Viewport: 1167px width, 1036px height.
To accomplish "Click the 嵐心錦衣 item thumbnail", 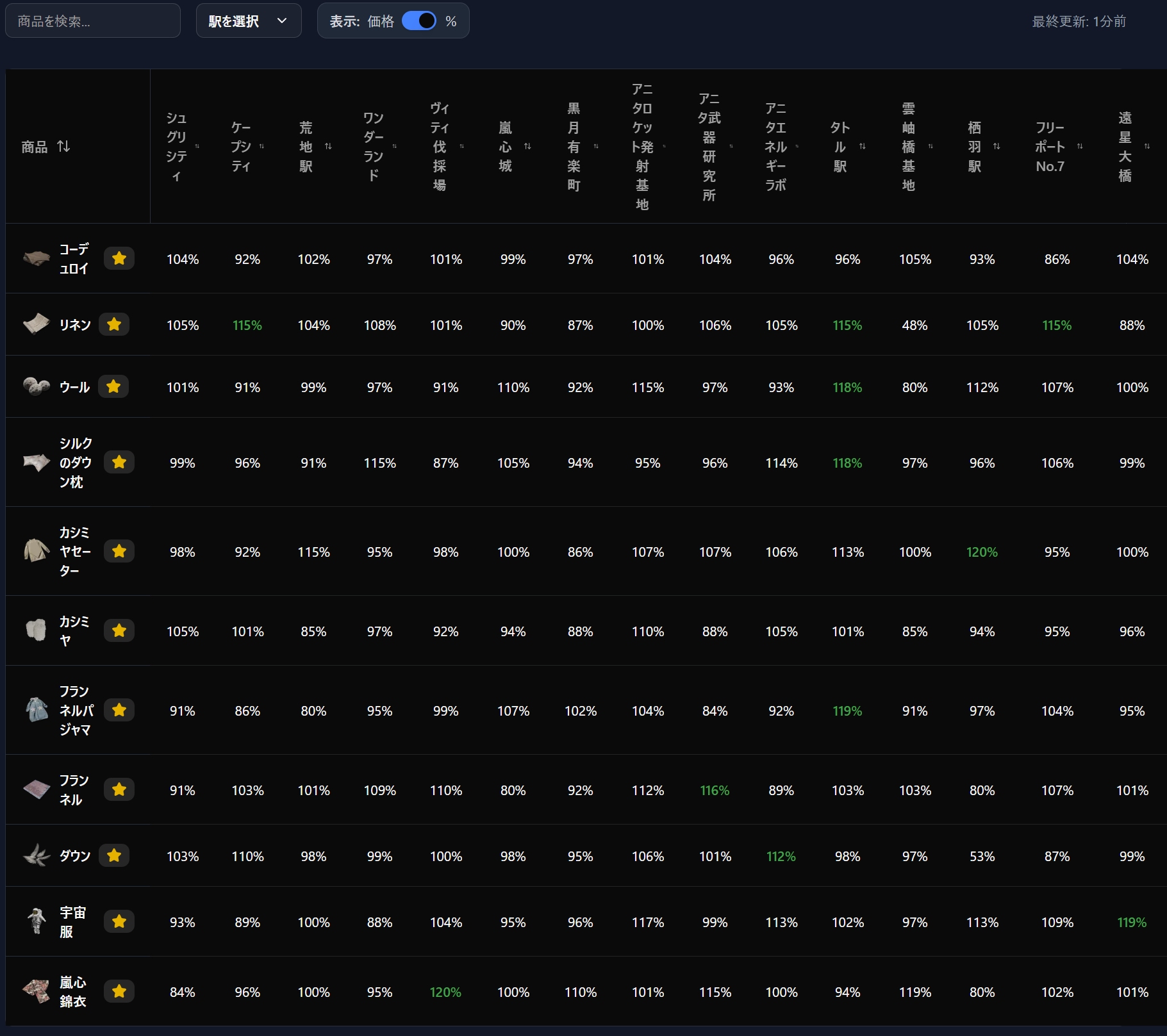I will [37, 991].
